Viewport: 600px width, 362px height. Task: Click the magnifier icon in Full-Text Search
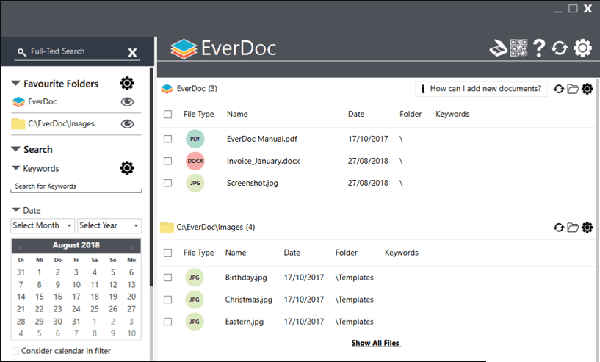(22, 52)
